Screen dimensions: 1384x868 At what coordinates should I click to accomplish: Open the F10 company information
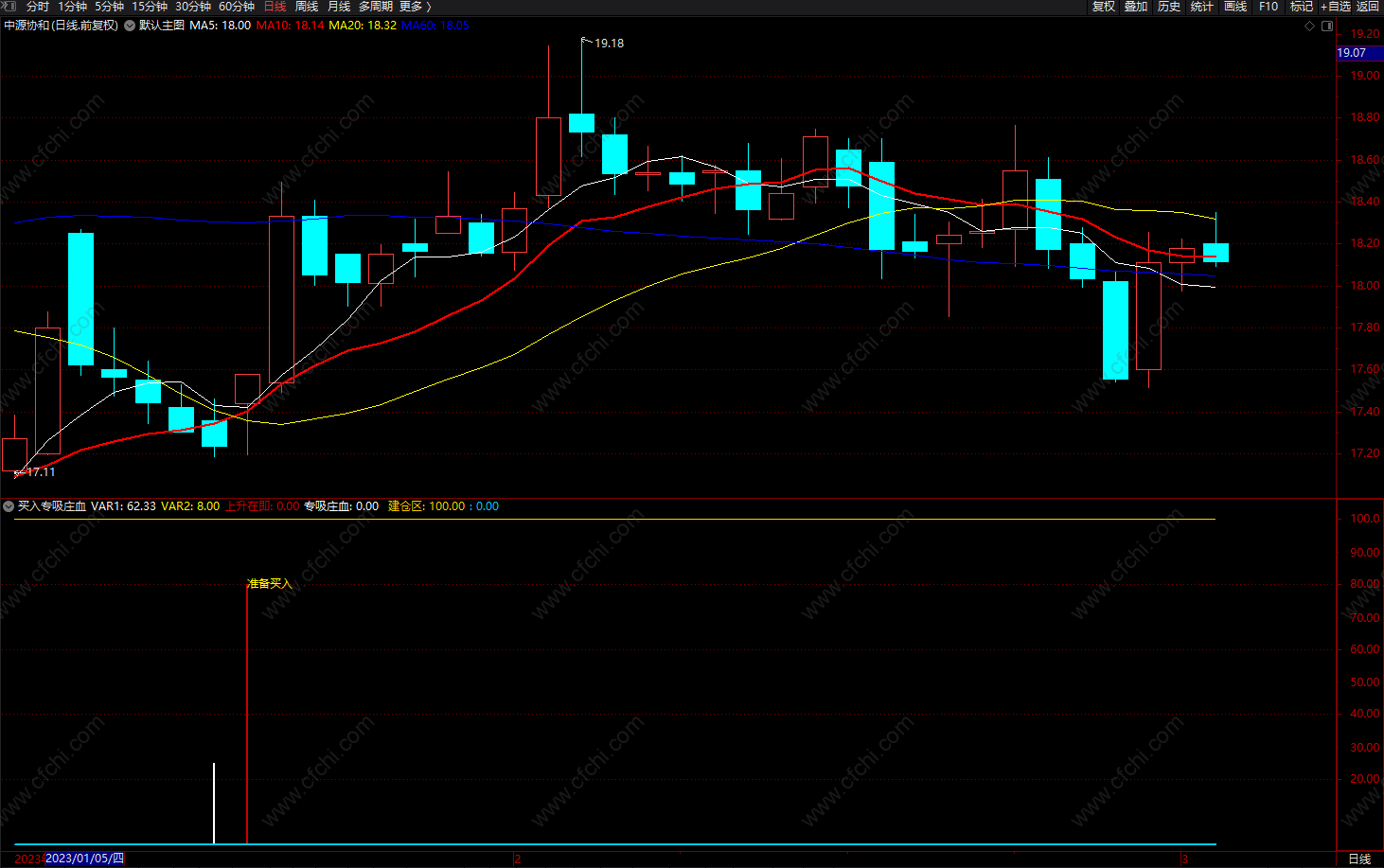[1269, 6]
